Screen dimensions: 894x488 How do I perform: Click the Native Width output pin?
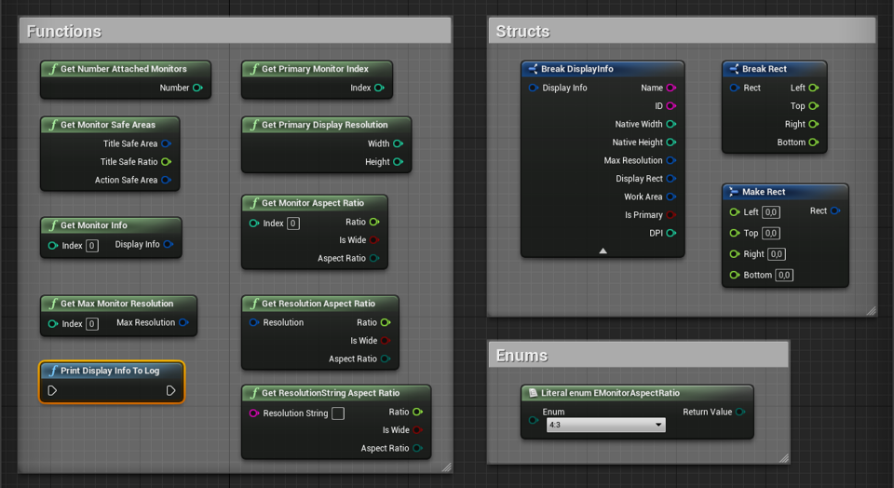[671, 124]
